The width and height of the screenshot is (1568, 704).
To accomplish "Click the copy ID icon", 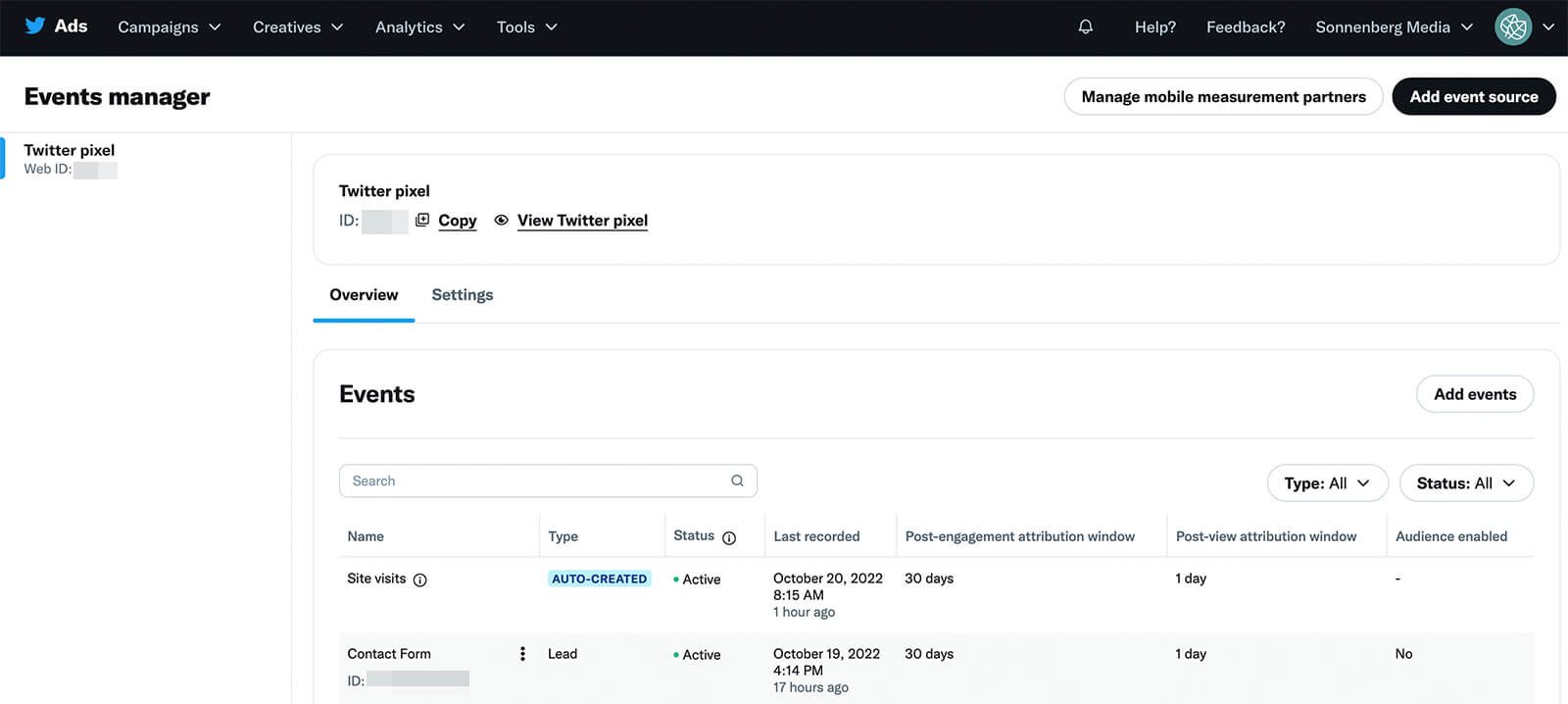I will [x=422, y=220].
